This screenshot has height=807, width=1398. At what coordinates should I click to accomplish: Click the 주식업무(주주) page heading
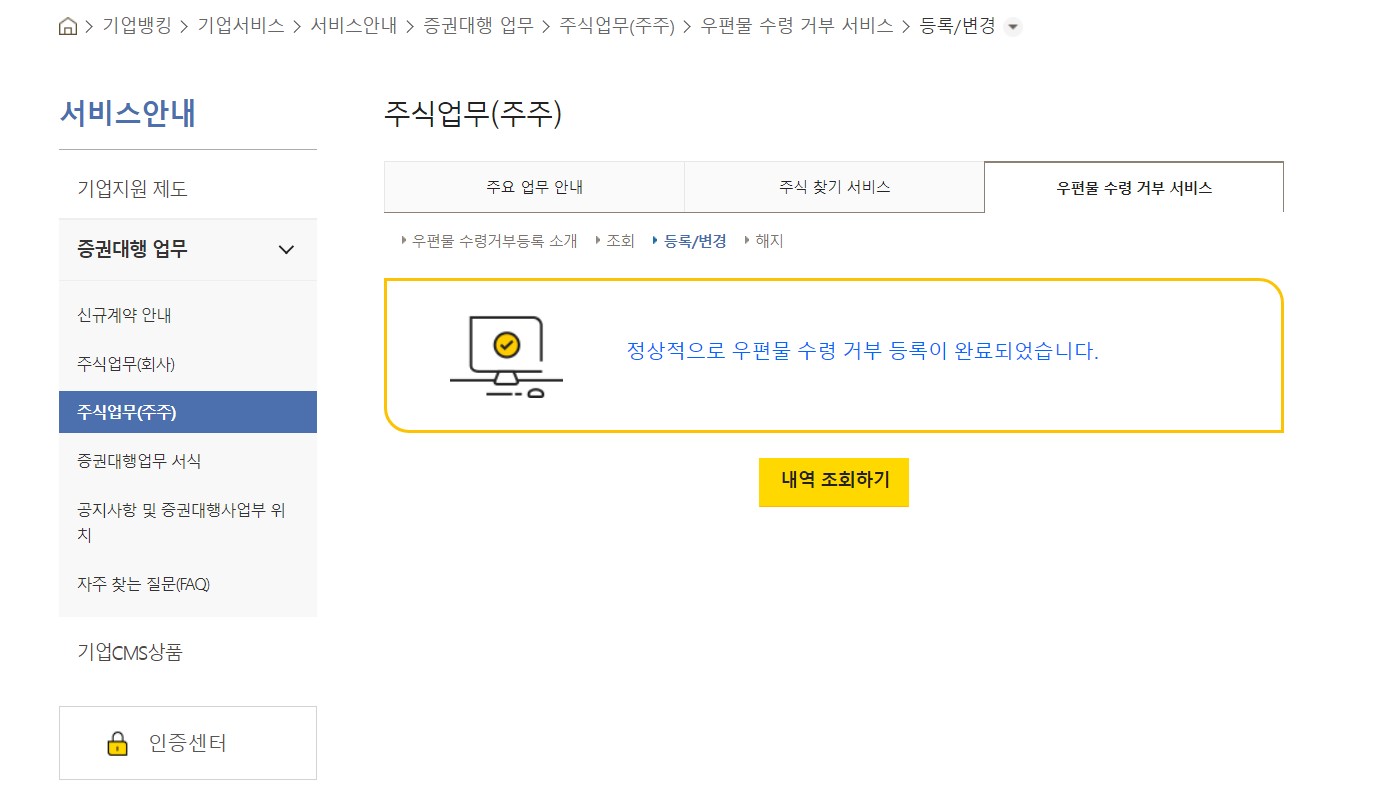pyautogui.click(x=473, y=114)
